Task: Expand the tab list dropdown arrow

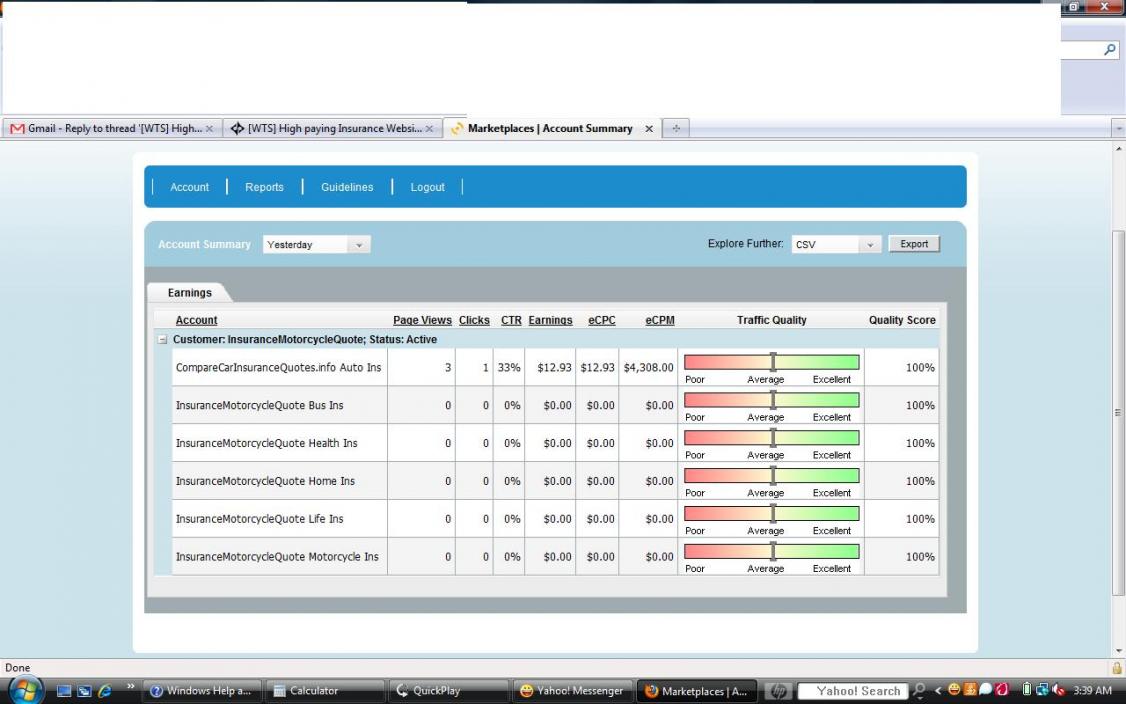Action: coord(1118,129)
